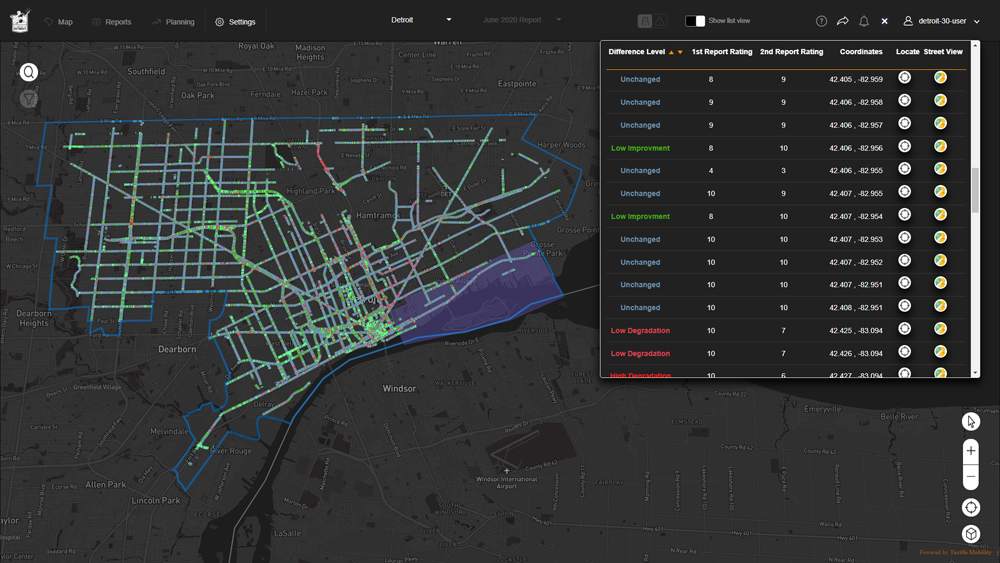Click the Difference Level column header
The height and width of the screenshot is (563, 1000).
pyautogui.click(x=636, y=52)
